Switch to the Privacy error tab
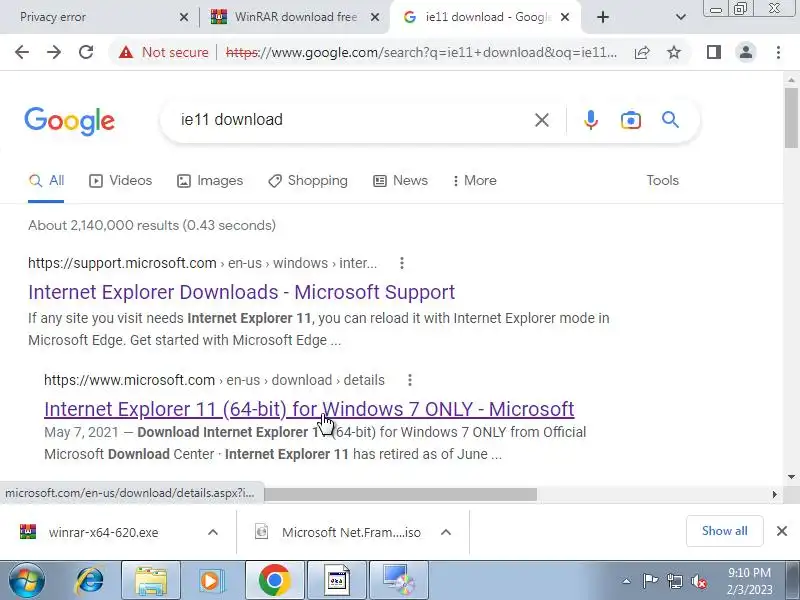This screenshot has height=600, width=800. click(97, 17)
